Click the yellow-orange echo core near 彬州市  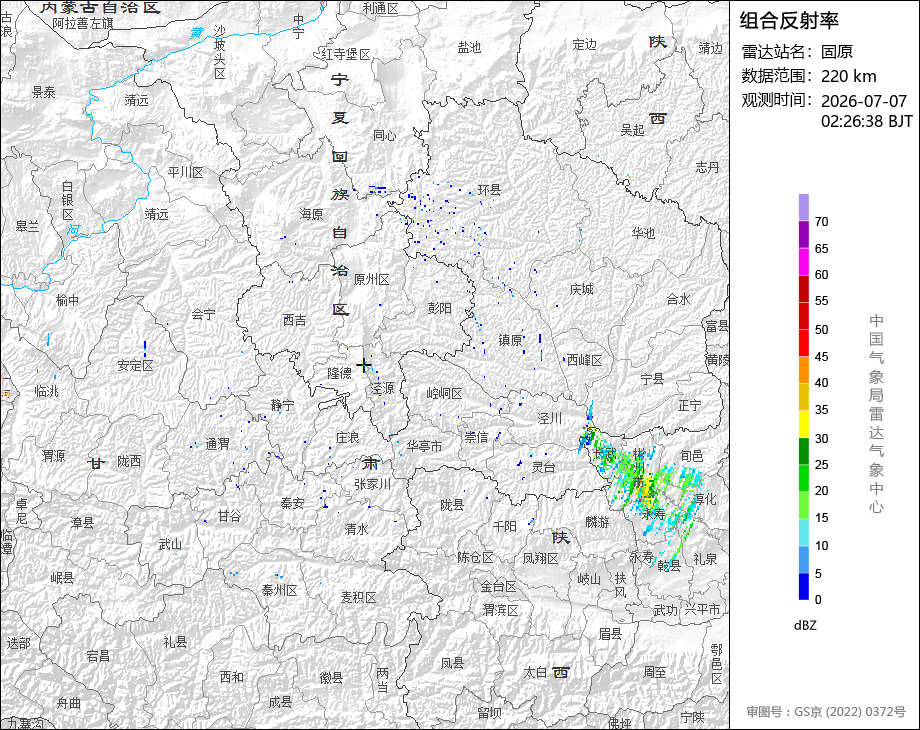click(x=646, y=489)
